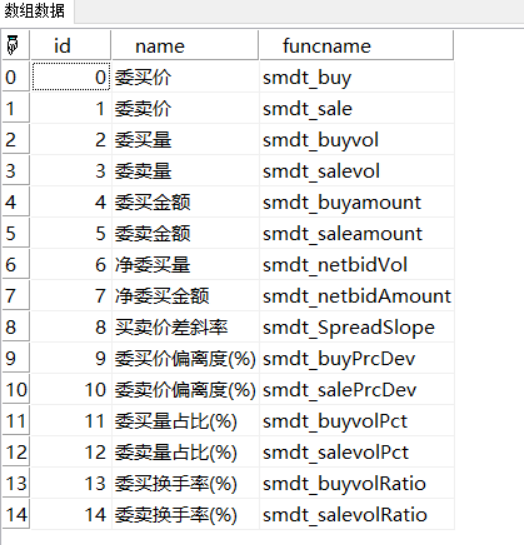The height and width of the screenshot is (545, 524).
Task: Select row header 14
Action: (16, 514)
